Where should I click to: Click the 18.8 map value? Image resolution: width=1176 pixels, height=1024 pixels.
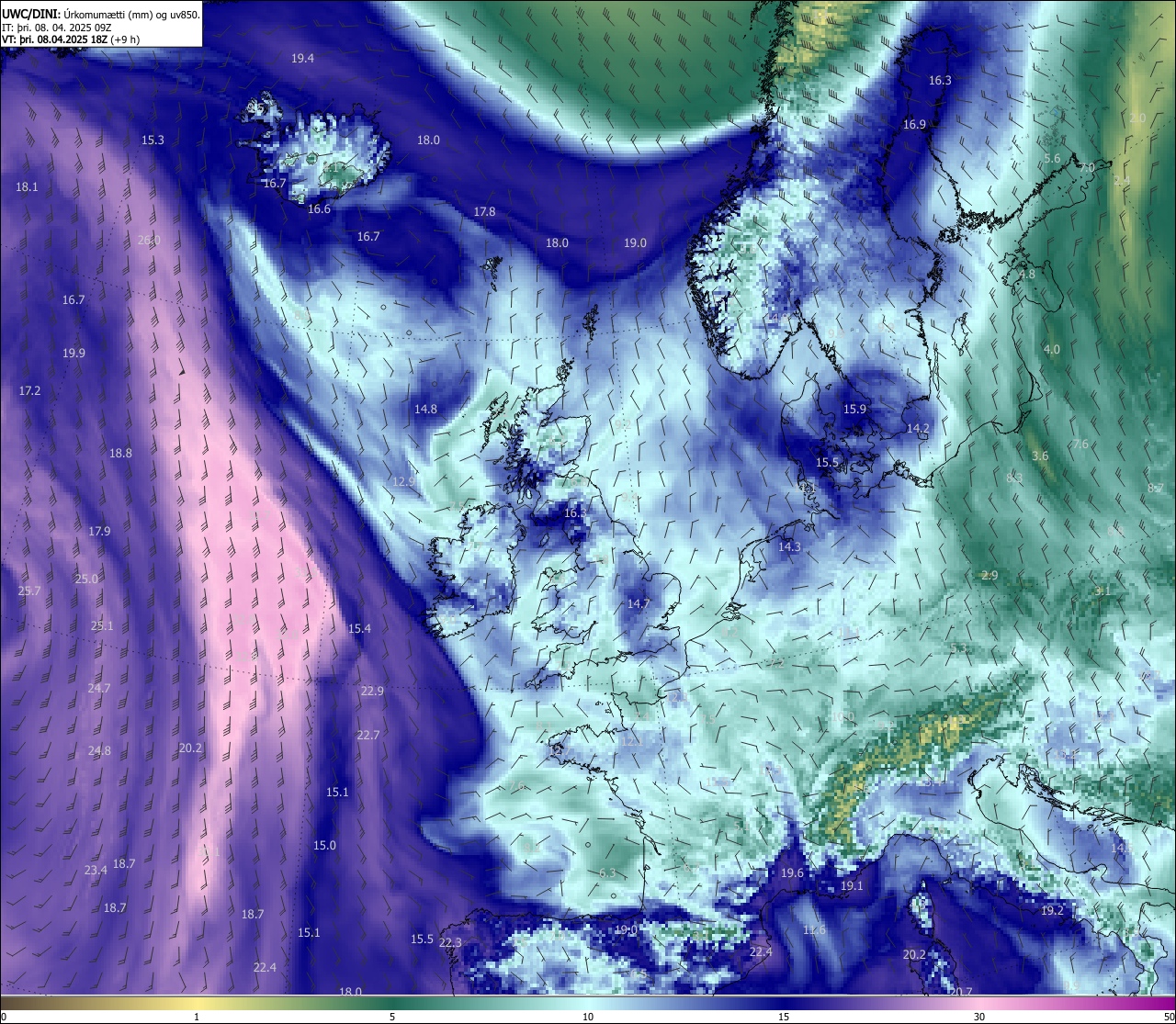(120, 453)
